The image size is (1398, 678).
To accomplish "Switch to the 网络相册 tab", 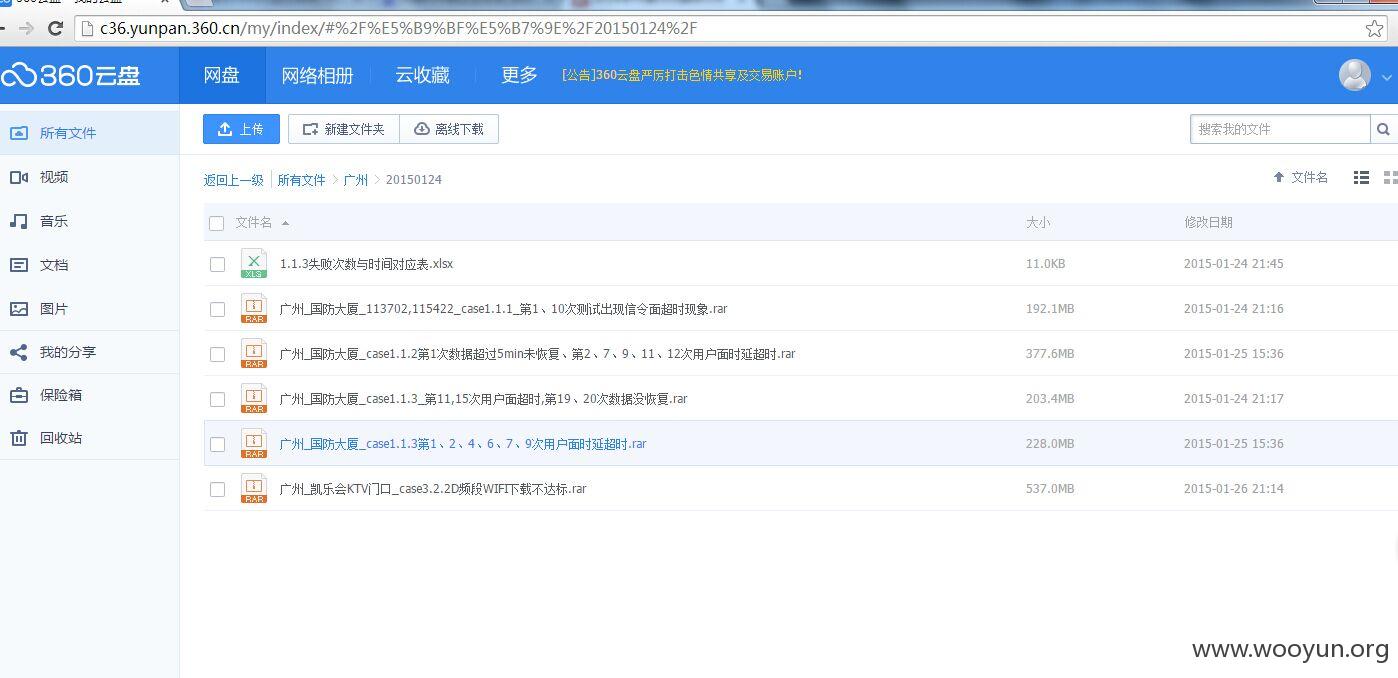I will pyautogui.click(x=317, y=75).
